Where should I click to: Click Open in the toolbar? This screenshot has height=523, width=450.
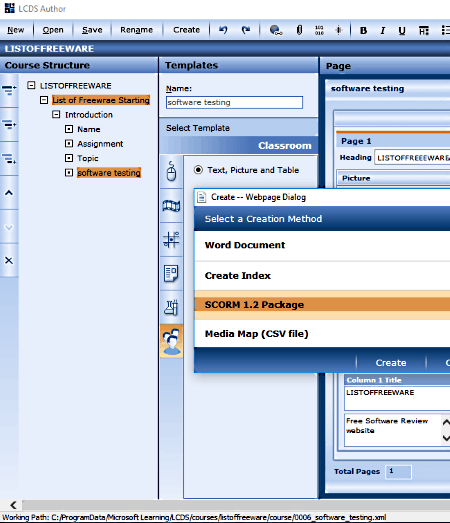pyautogui.click(x=53, y=30)
